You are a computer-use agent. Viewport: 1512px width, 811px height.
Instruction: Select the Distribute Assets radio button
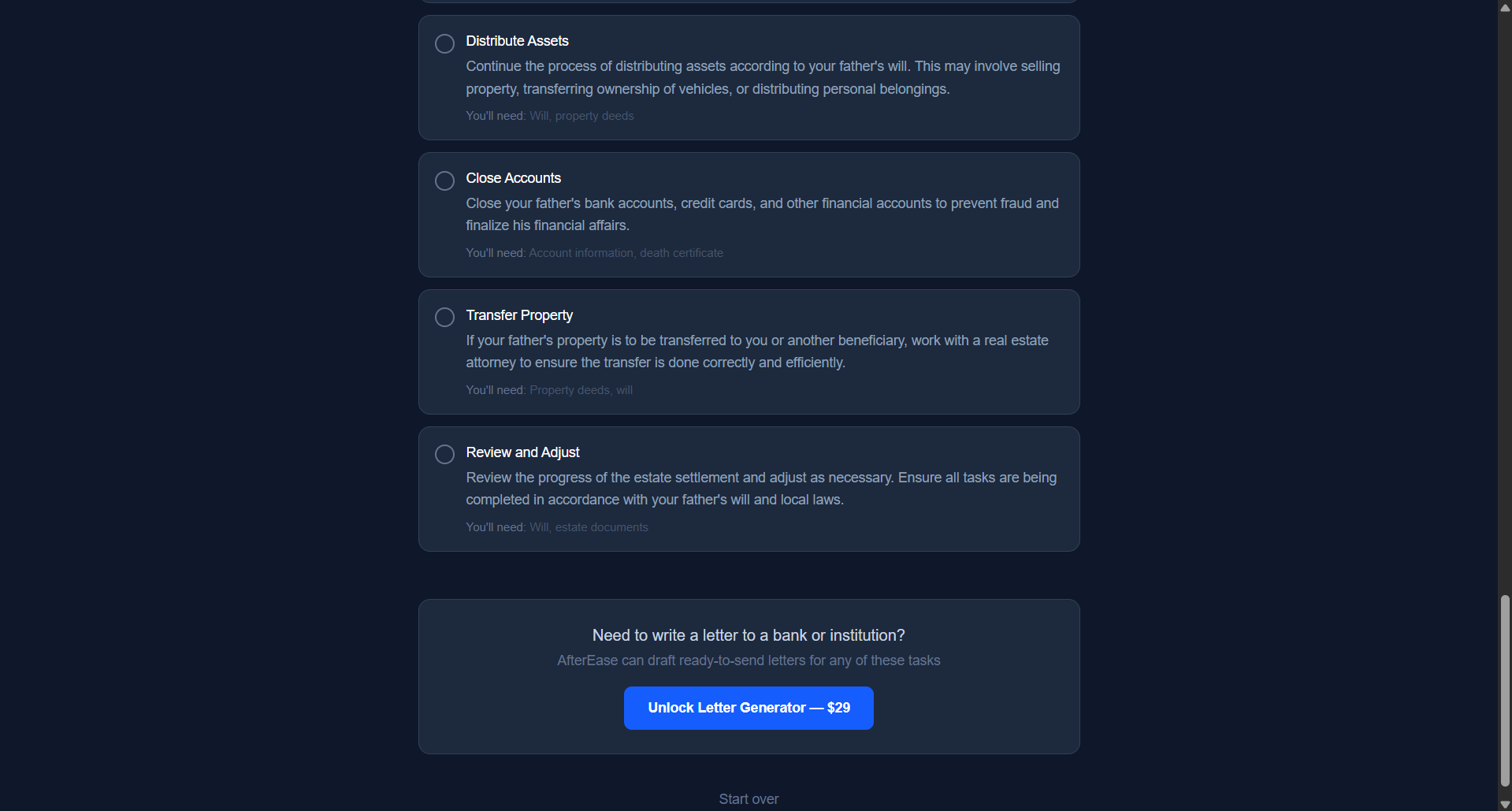pos(444,43)
